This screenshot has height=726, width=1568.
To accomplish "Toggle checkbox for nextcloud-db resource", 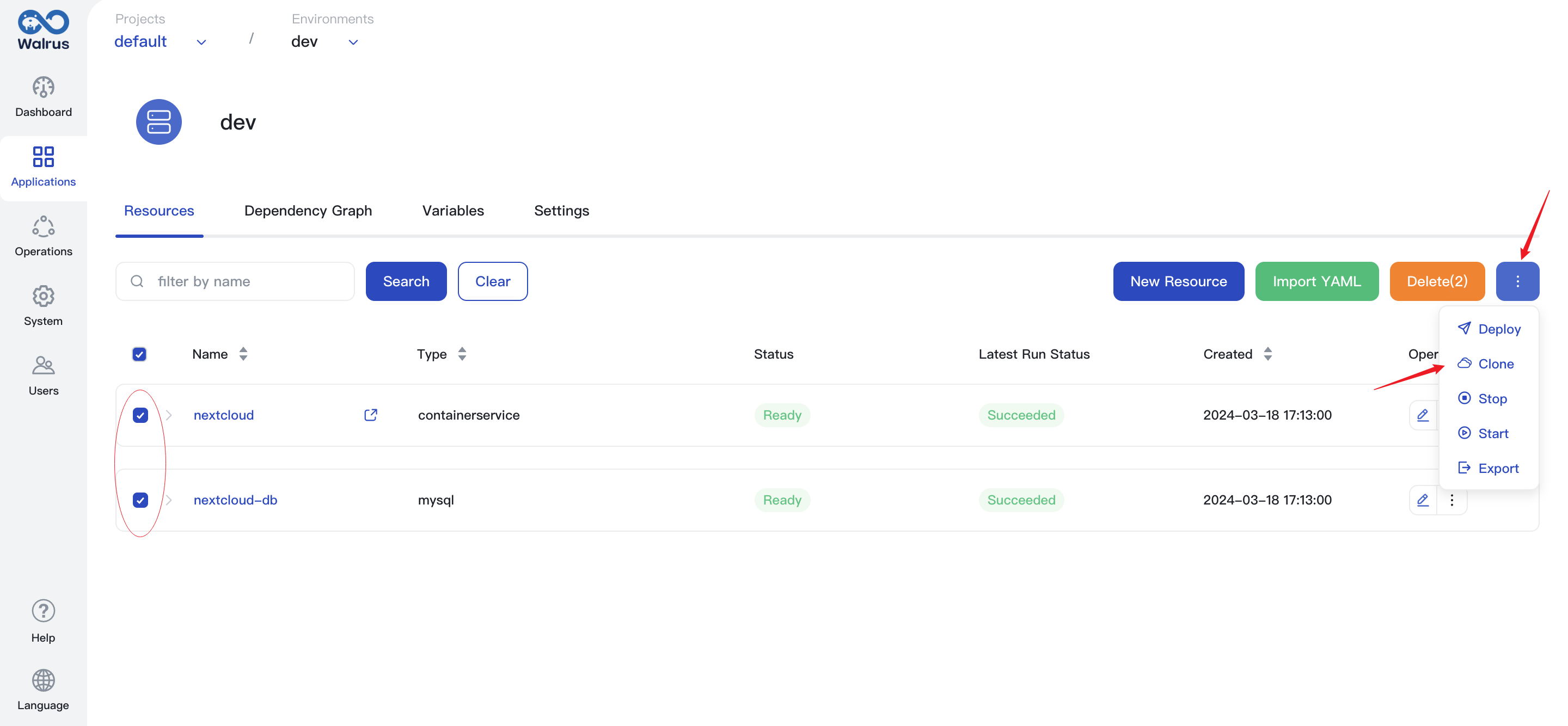I will coord(141,500).
